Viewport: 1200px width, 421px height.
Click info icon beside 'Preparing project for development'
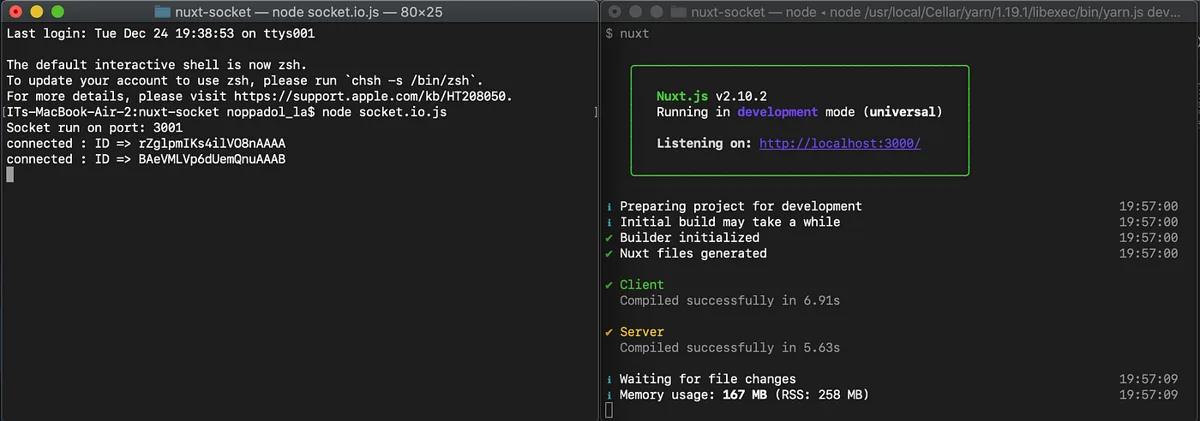609,206
